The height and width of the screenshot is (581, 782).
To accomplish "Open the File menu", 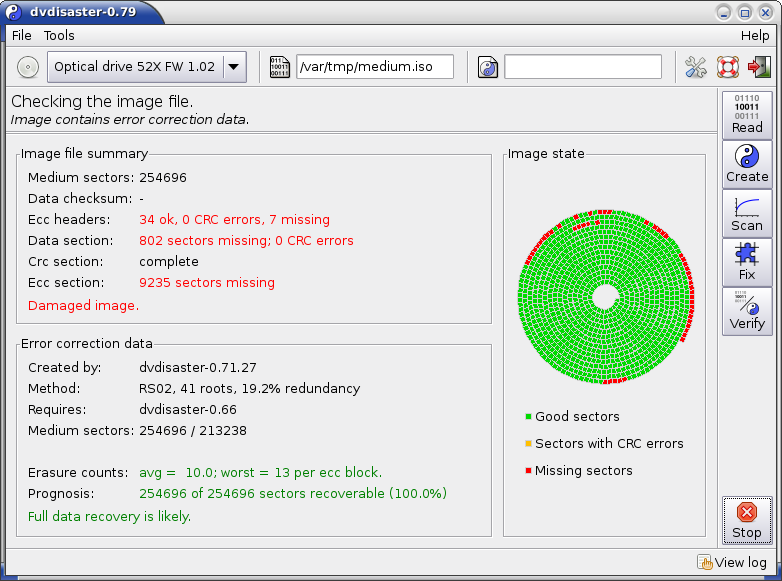I will (21, 35).
